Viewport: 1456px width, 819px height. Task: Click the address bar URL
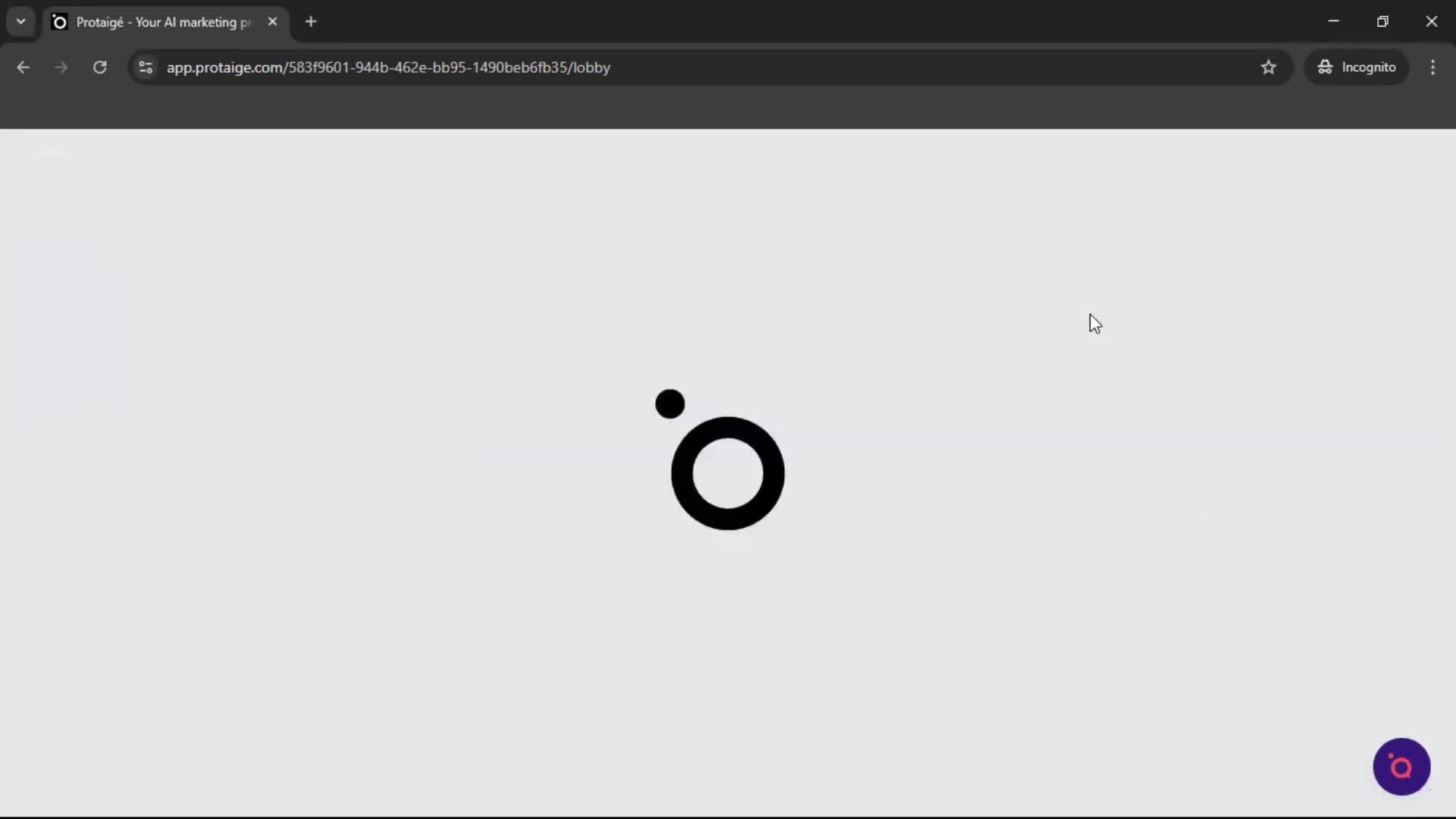[388, 67]
